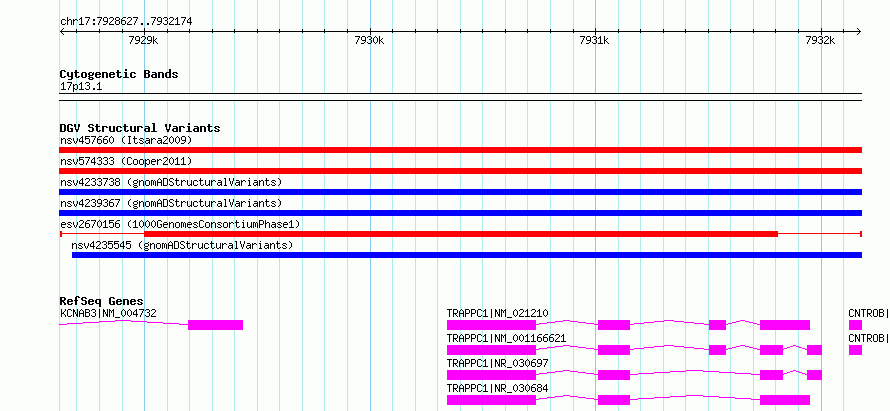Open variant label nsv4233738 (gnomADStructuralVariants)
Viewport: 890px width, 411px height.
171,182
